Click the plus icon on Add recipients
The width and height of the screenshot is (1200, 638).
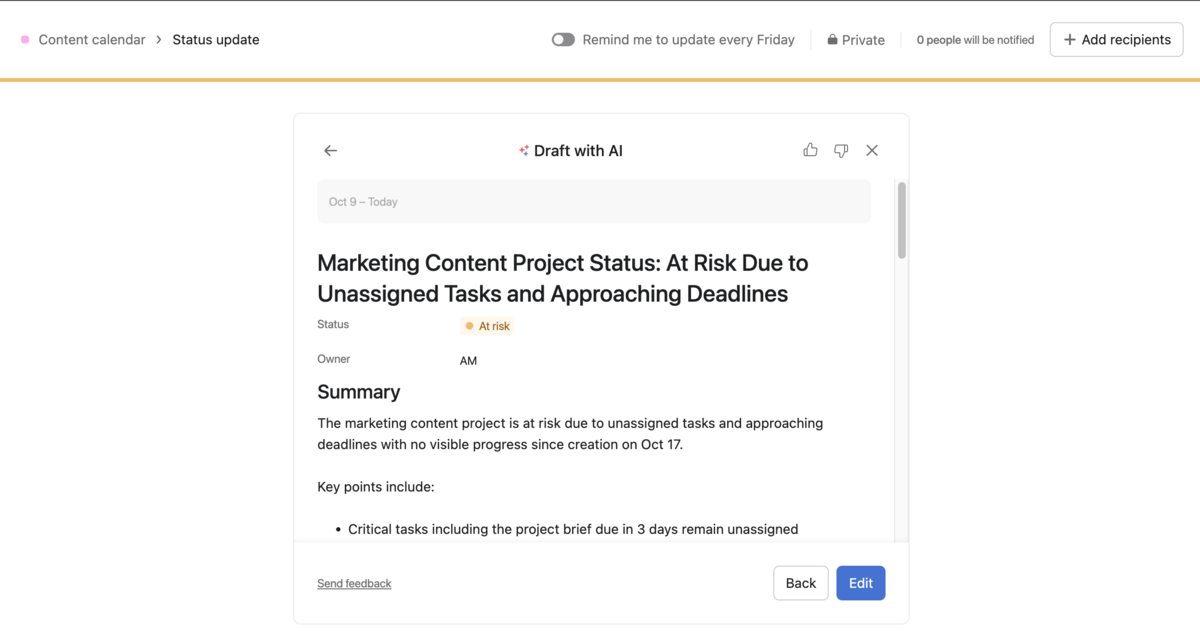click(1069, 39)
